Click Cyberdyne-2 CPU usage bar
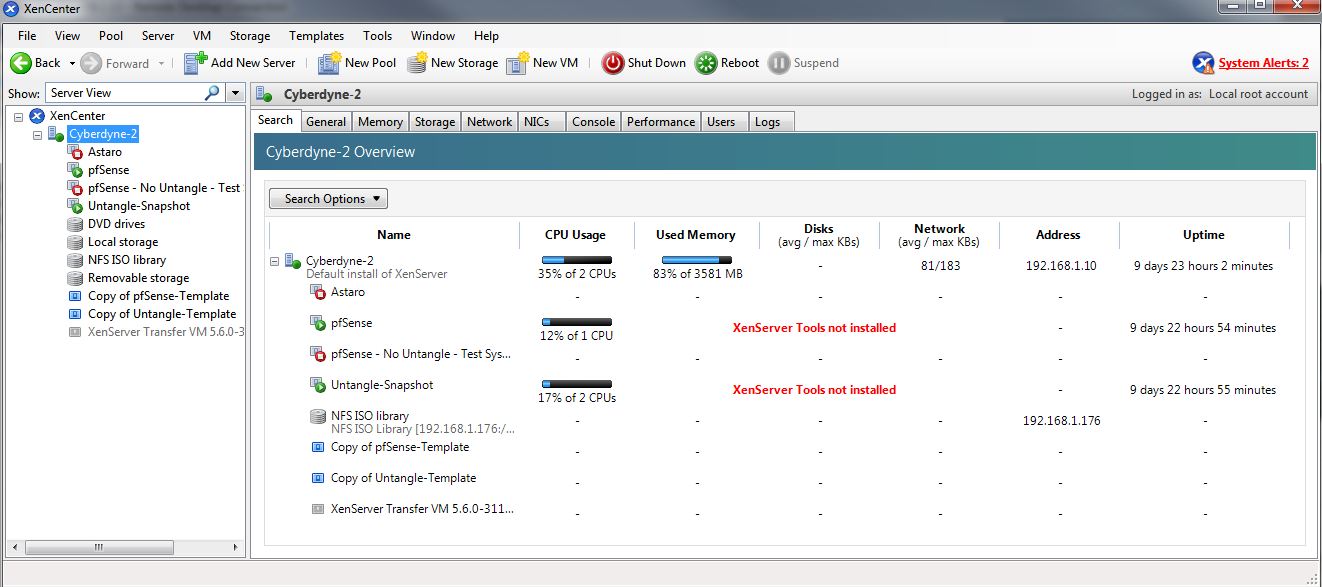The image size is (1322, 587). [x=577, y=260]
